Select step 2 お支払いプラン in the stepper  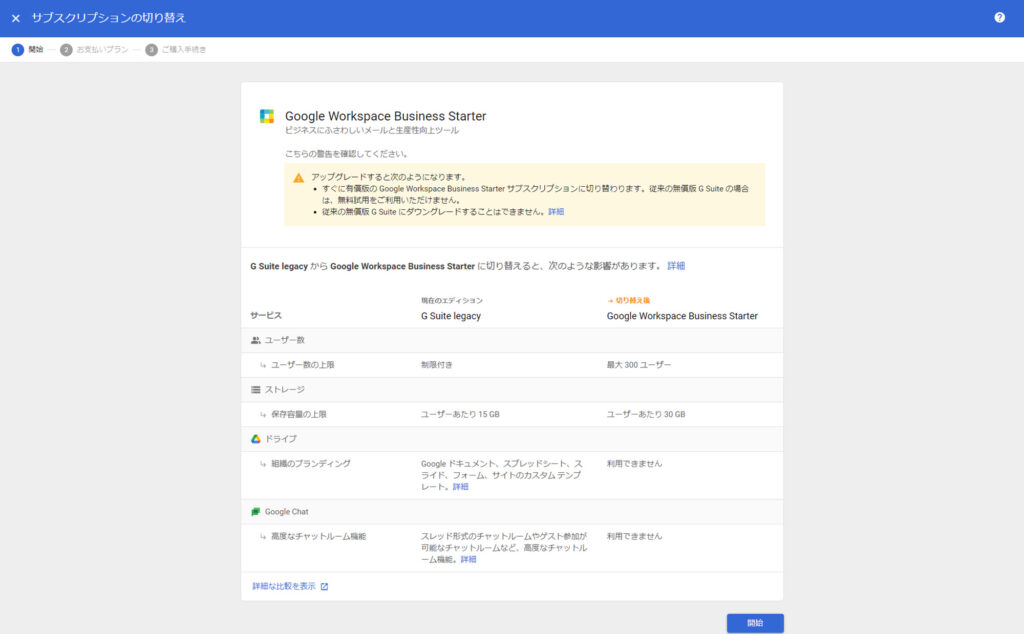click(x=94, y=50)
